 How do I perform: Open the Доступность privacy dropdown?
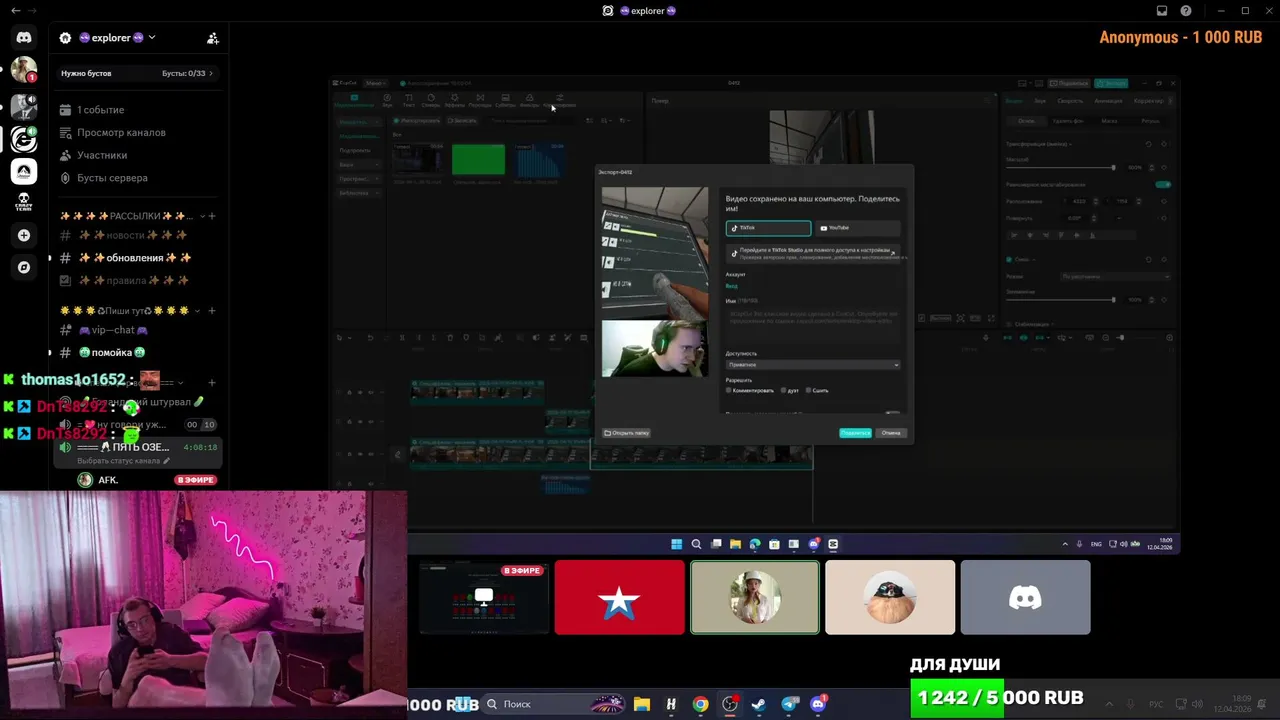pyautogui.click(x=813, y=365)
